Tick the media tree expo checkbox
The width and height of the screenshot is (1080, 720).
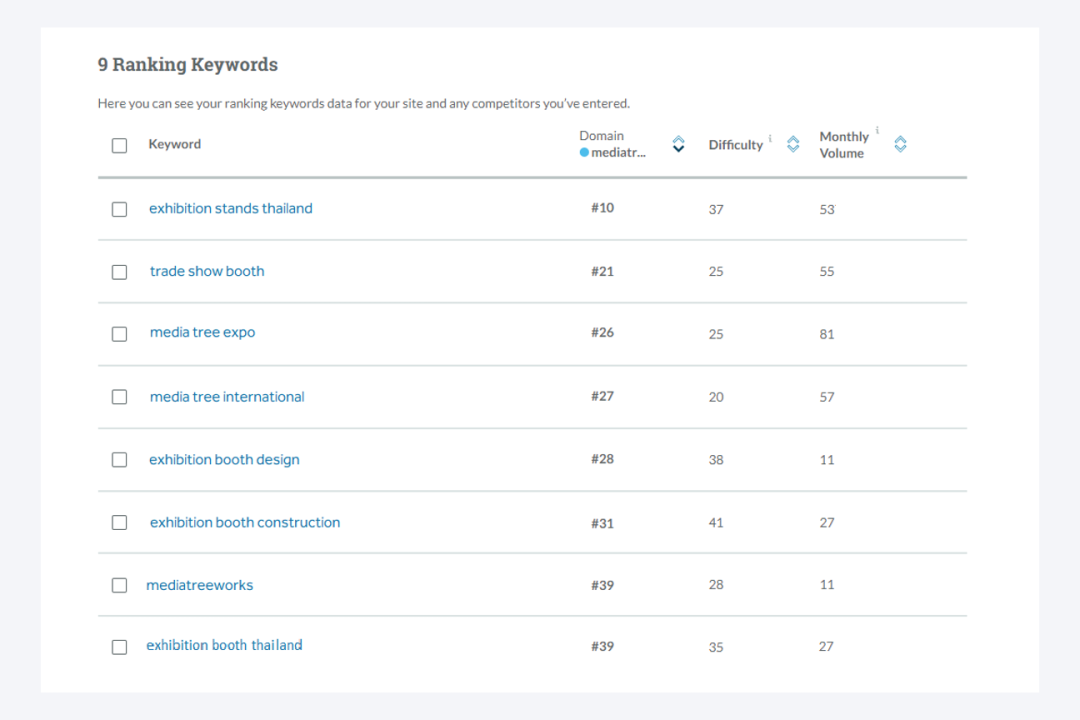[x=119, y=334]
